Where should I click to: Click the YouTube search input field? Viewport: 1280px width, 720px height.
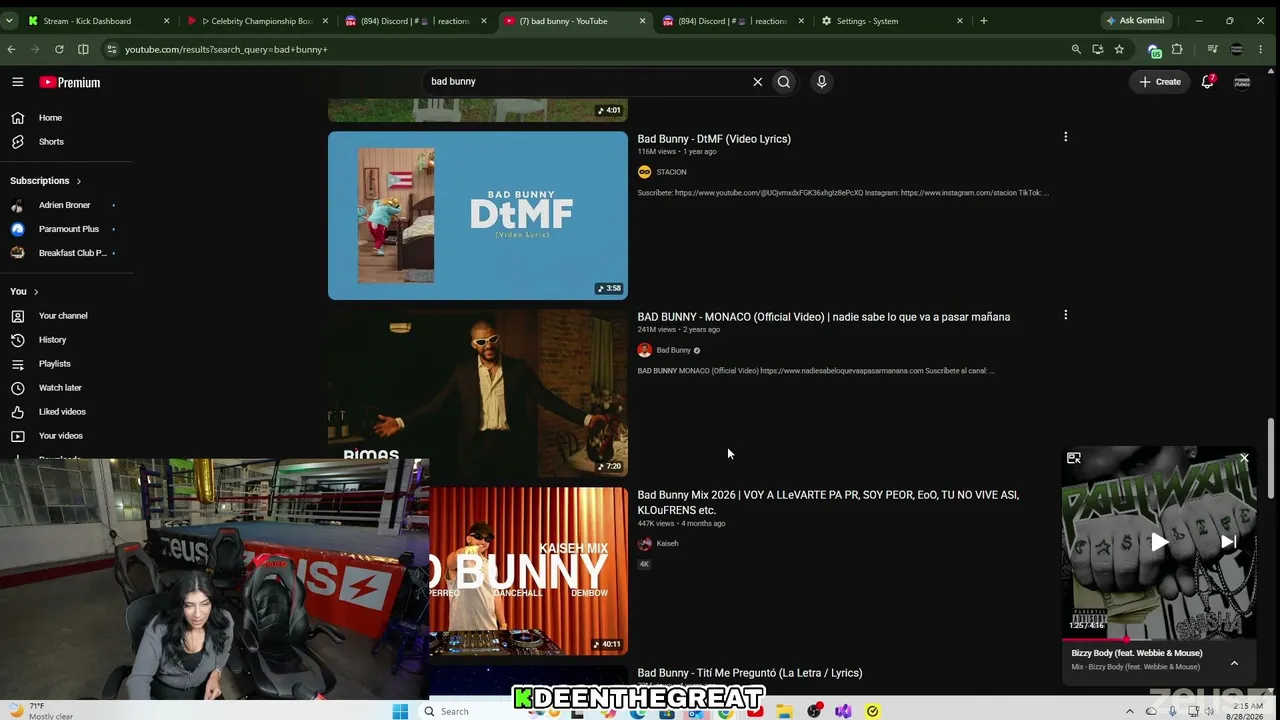coord(585,82)
